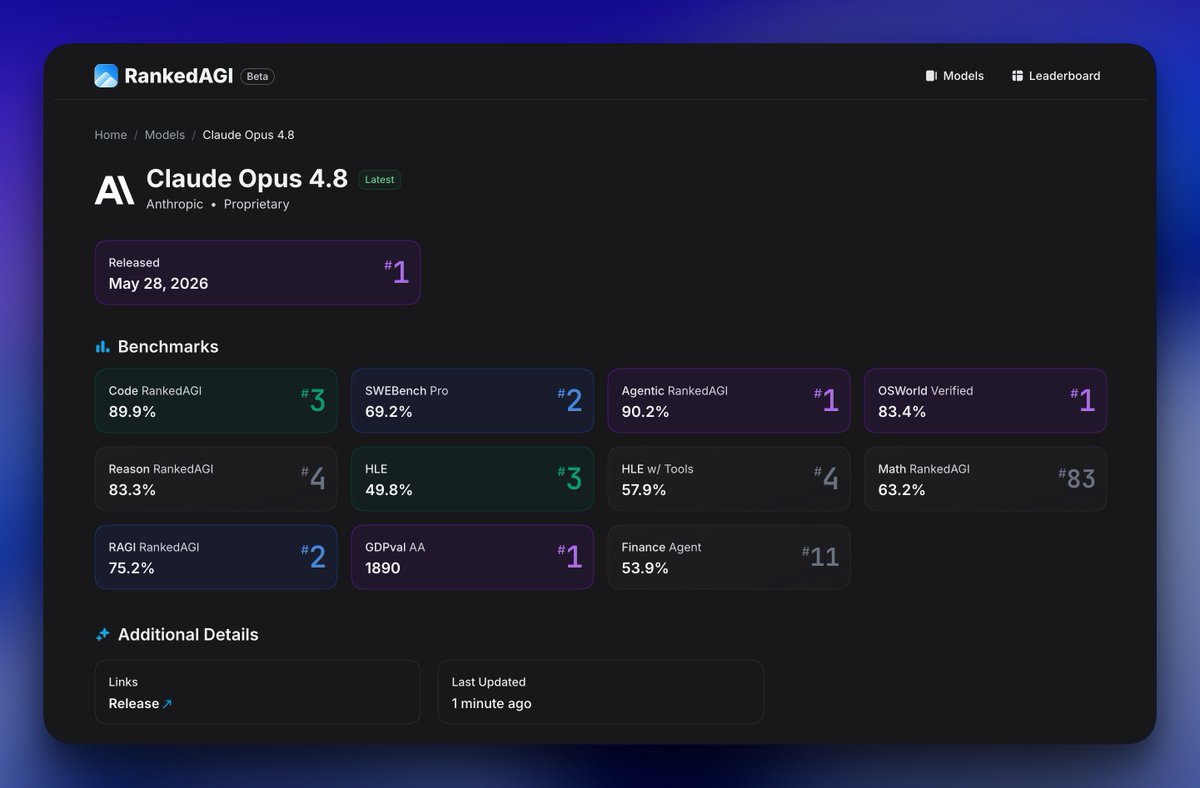Click the 57.9% HLE w/ Tools score
The height and width of the screenshot is (788, 1200).
pyautogui.click(x=645, y=490)
